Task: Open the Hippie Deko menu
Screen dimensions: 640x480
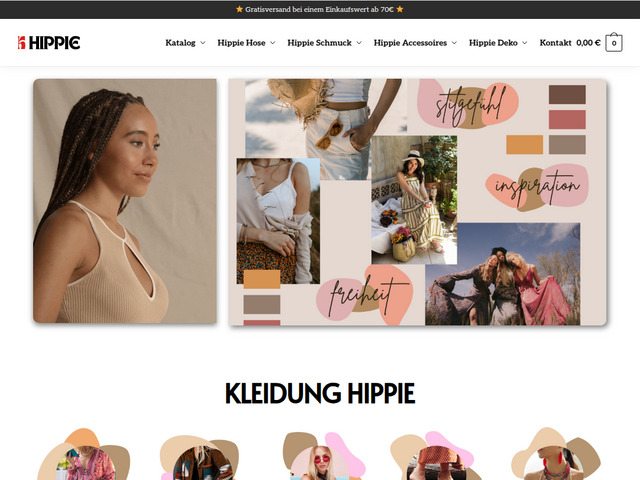Action: (x=493, y=42)
